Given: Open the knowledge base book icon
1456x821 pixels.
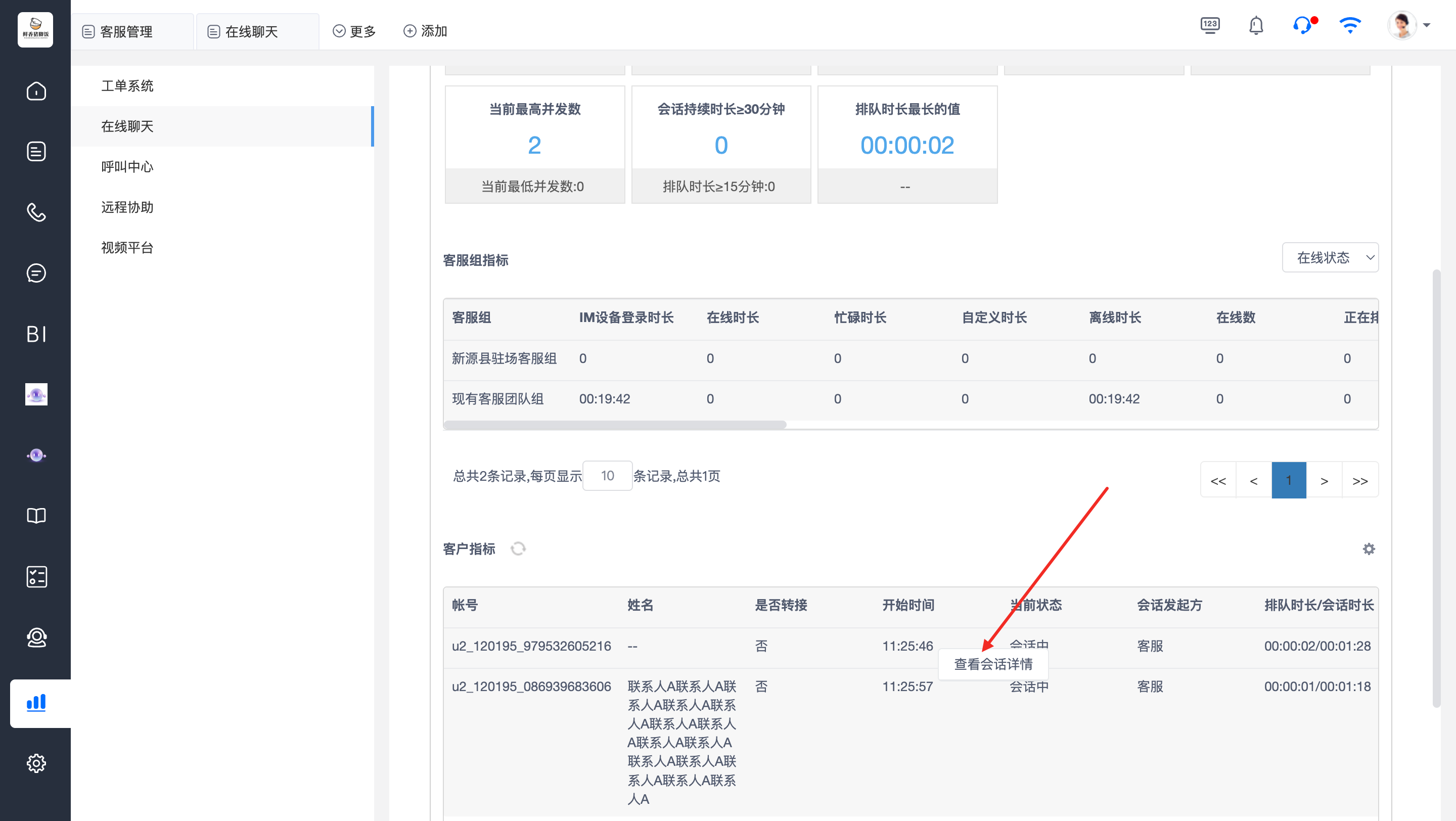Looking at the screenshot, I should [36, 515].
